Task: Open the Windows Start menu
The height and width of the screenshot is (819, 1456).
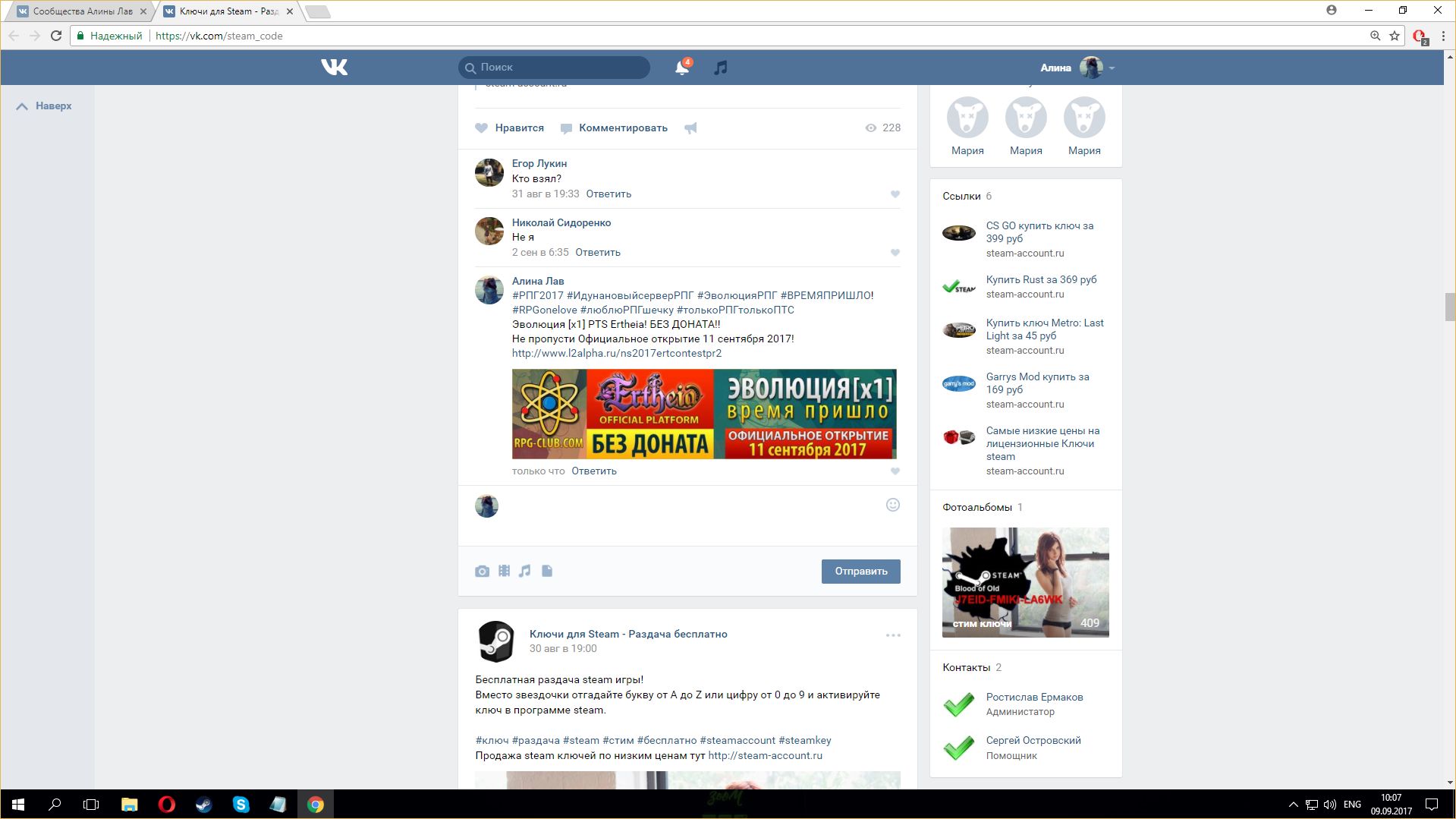Action: click(18, 805)
